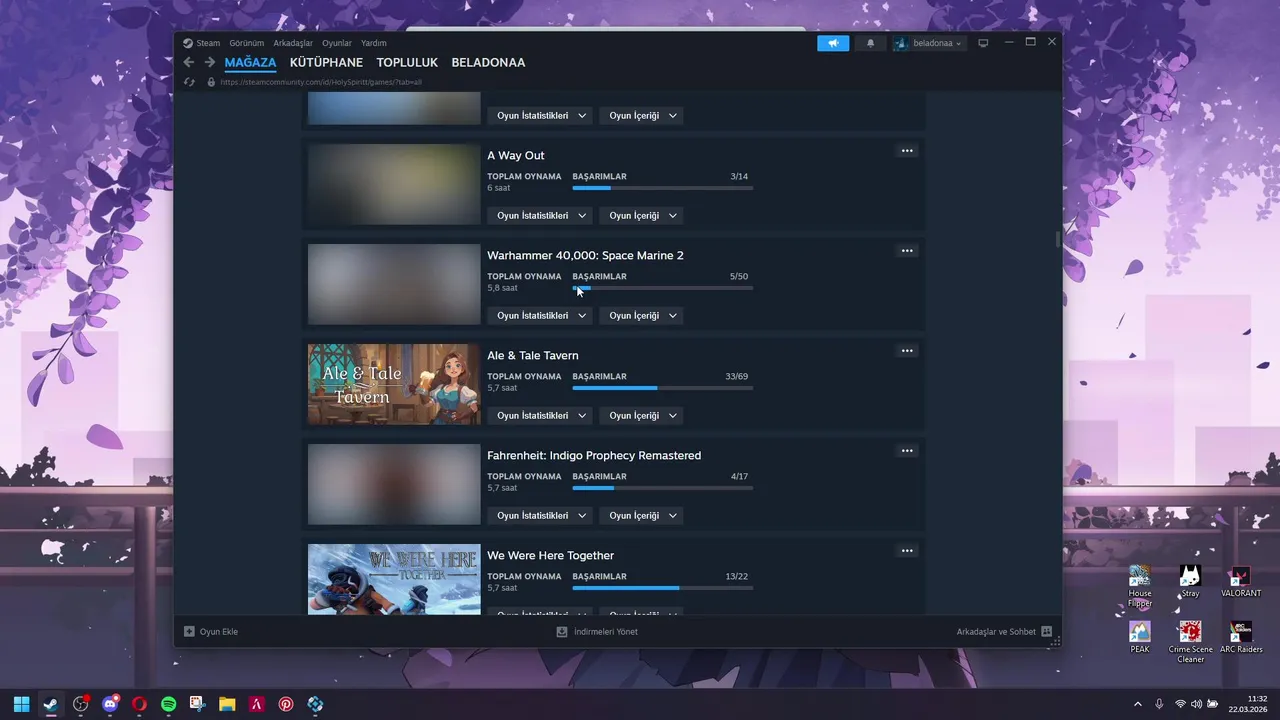Open the We Were Here Together options menu
1280x720 pixels.
[x=907, y=551]
